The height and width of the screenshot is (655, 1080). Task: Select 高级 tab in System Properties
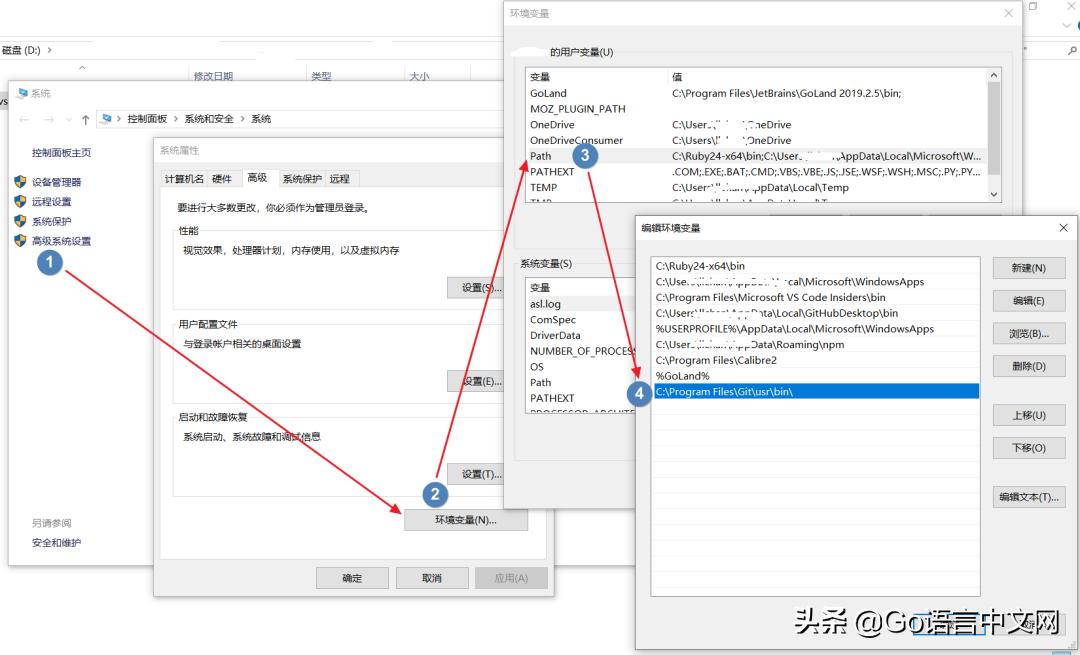[x=258, y=178]
